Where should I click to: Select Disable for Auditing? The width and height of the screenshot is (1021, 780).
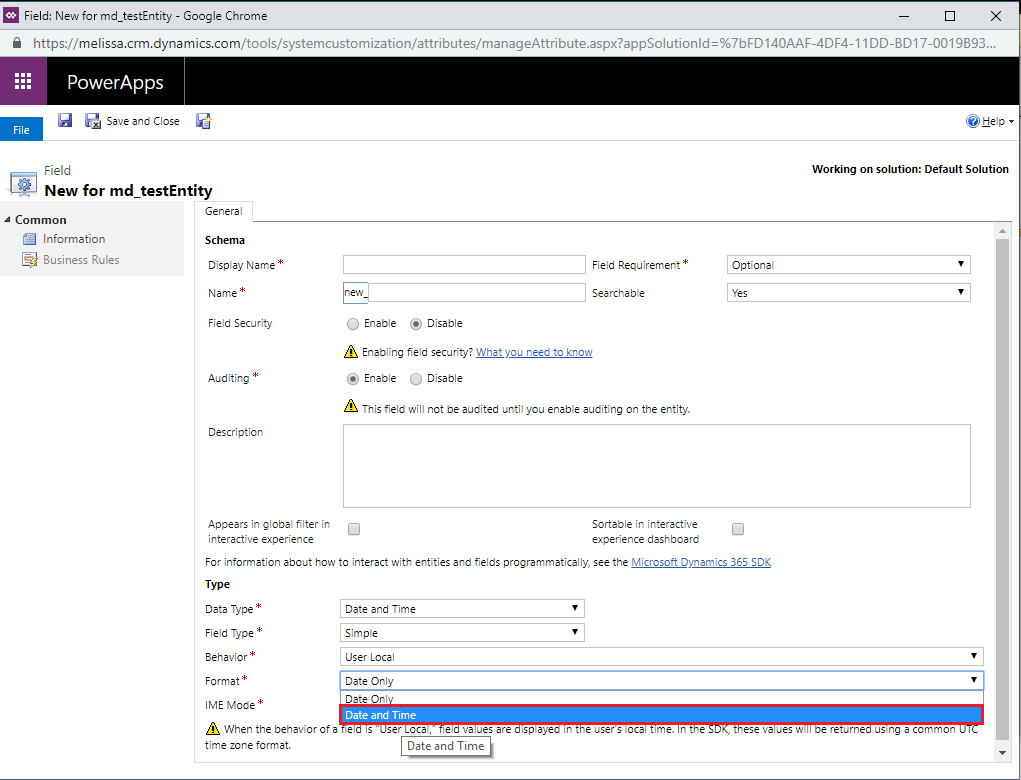(x=416, y=379)
